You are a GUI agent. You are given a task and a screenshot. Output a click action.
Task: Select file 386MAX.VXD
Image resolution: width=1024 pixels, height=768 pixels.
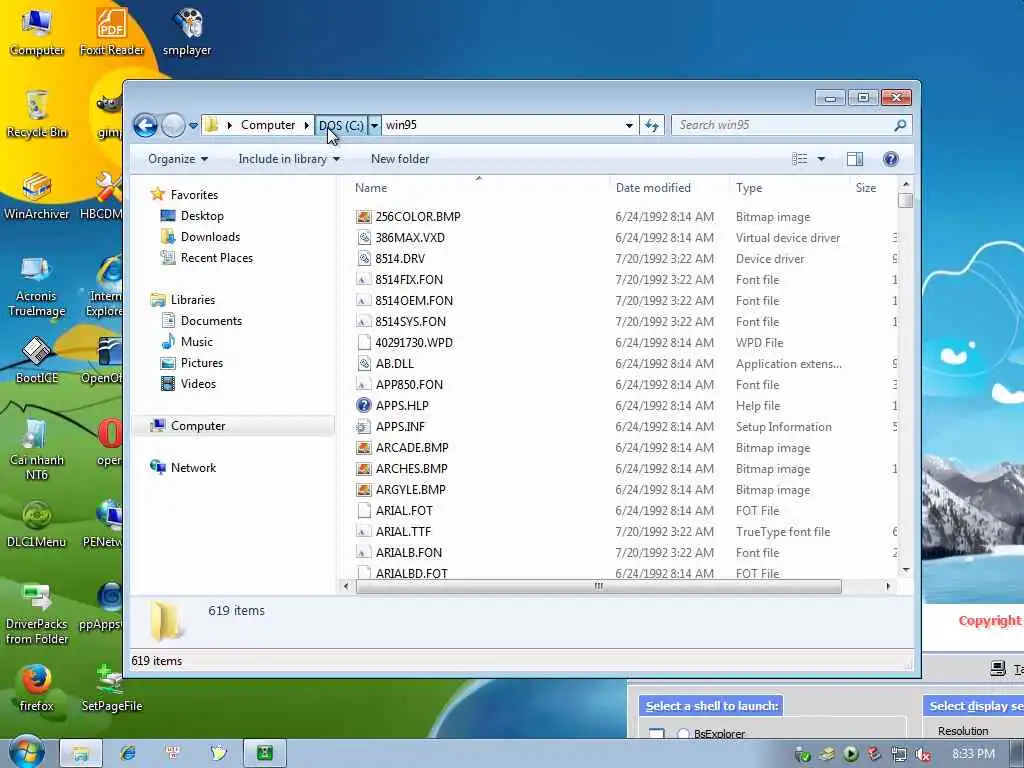tap(410, 238)
